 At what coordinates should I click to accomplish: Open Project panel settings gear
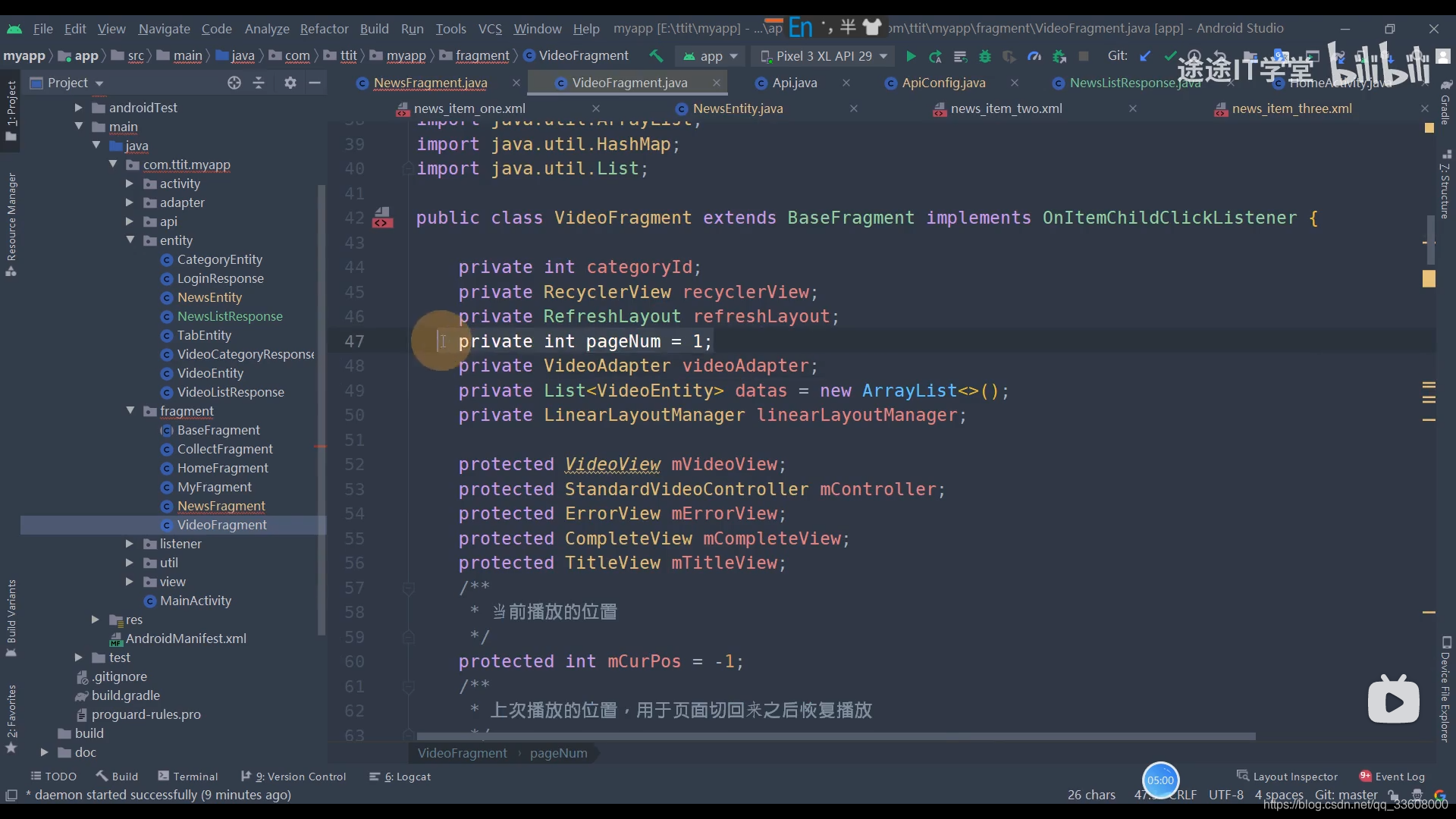[x=290, y=83]
